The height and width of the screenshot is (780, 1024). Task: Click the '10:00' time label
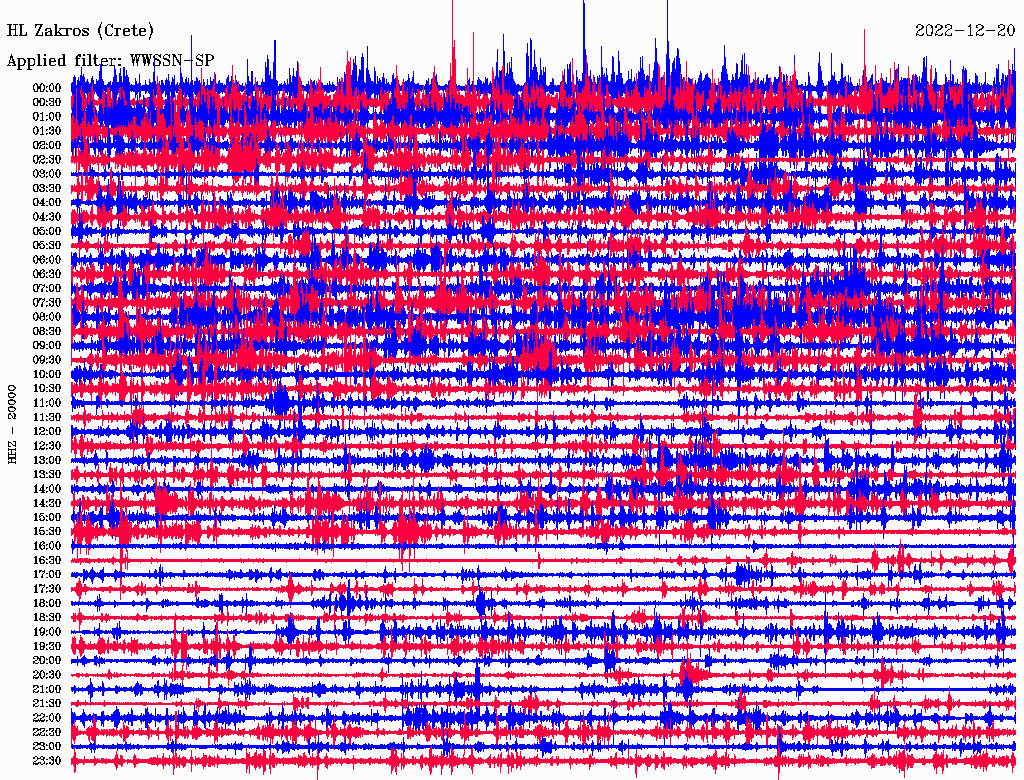(47, 374)
